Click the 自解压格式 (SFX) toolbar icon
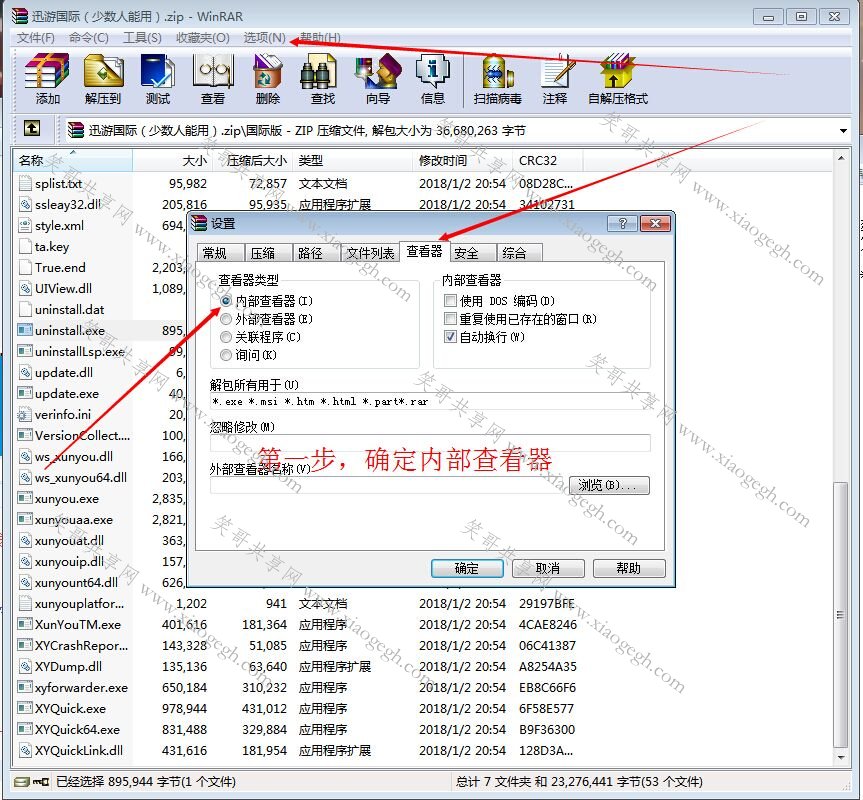Viewport: 863px width, 800px height. [618, 70]
